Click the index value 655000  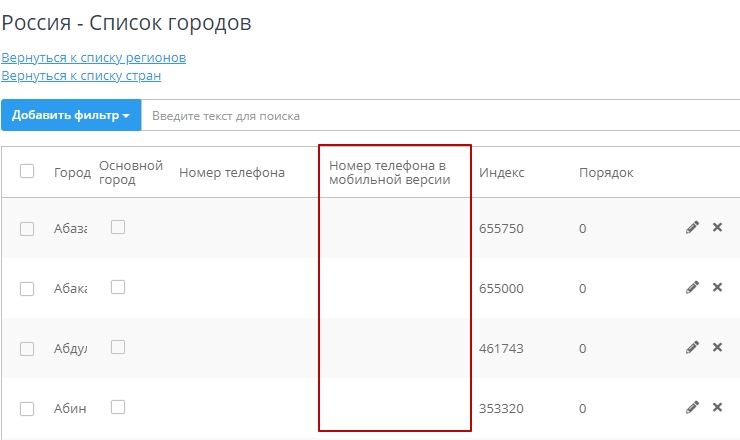[x=501, y=288]
